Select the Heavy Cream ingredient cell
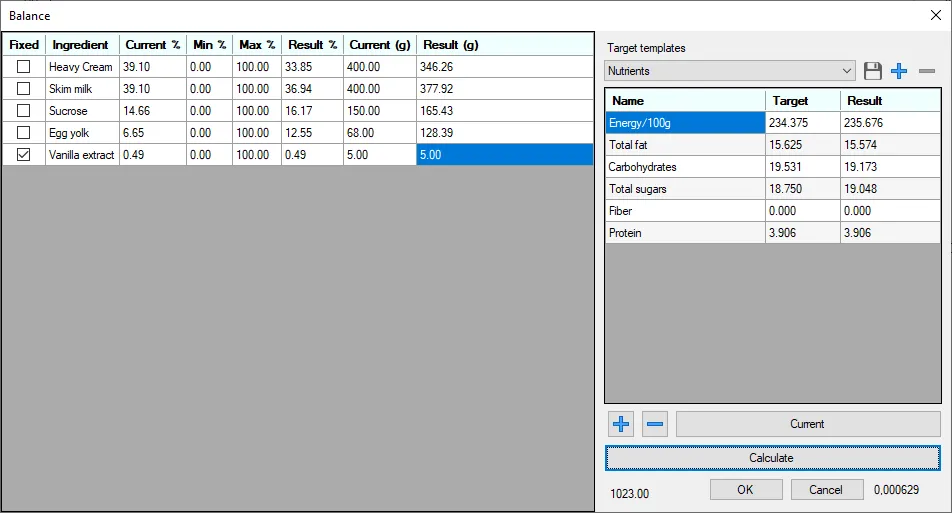The width and height of the screenshot is (952, 513). [x=82, y=67]
